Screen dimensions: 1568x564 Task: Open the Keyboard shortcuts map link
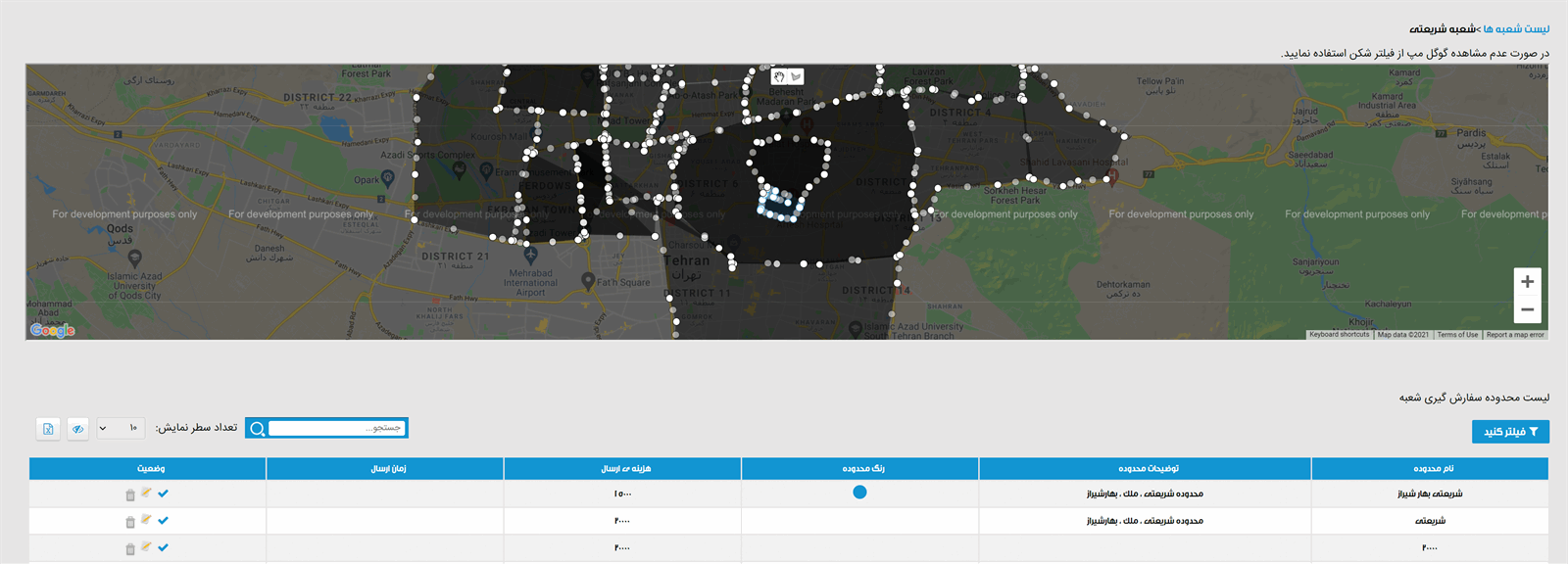point(1340,335)
